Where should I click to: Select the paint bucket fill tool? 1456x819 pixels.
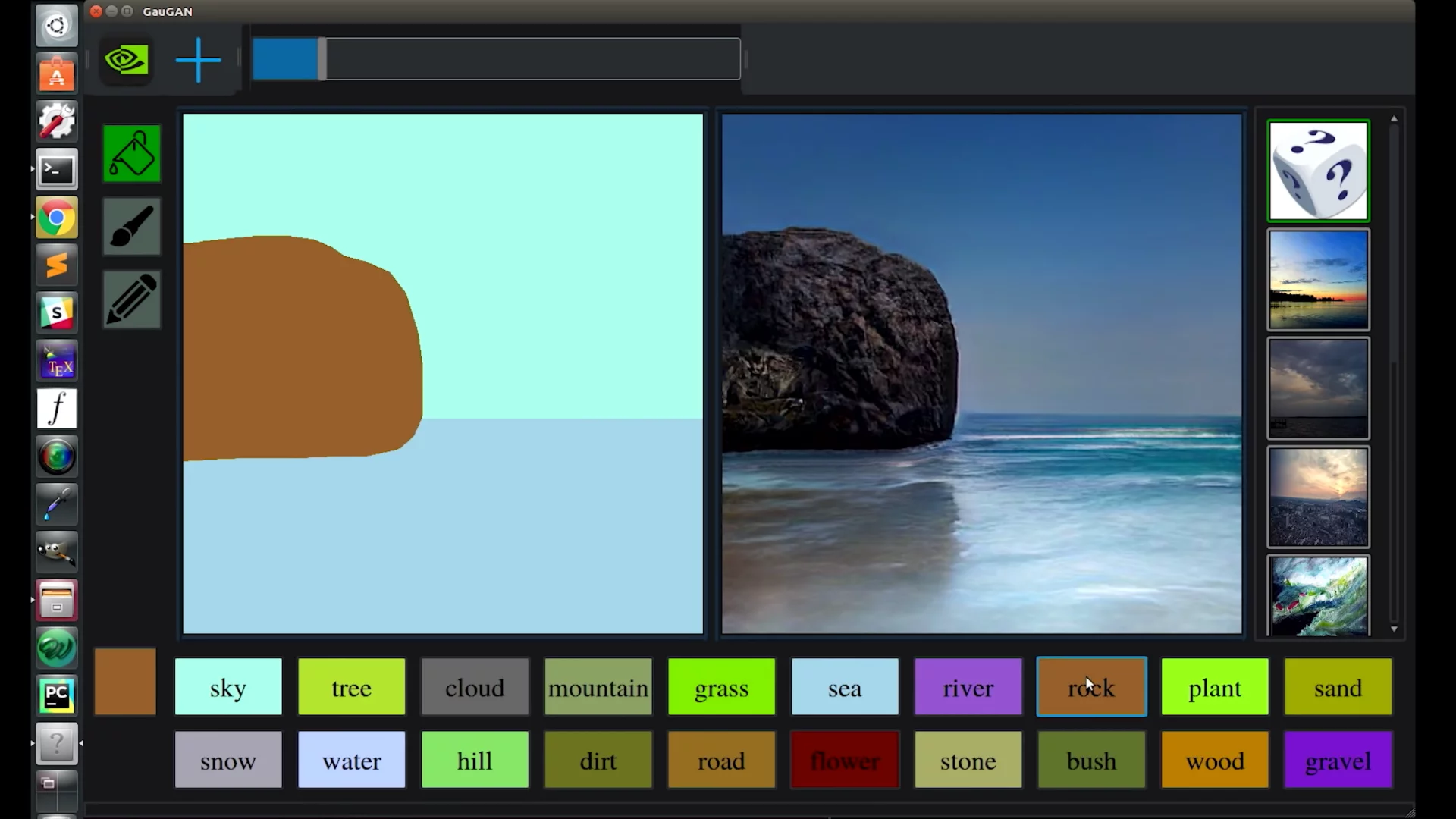(x=132, y=154)
